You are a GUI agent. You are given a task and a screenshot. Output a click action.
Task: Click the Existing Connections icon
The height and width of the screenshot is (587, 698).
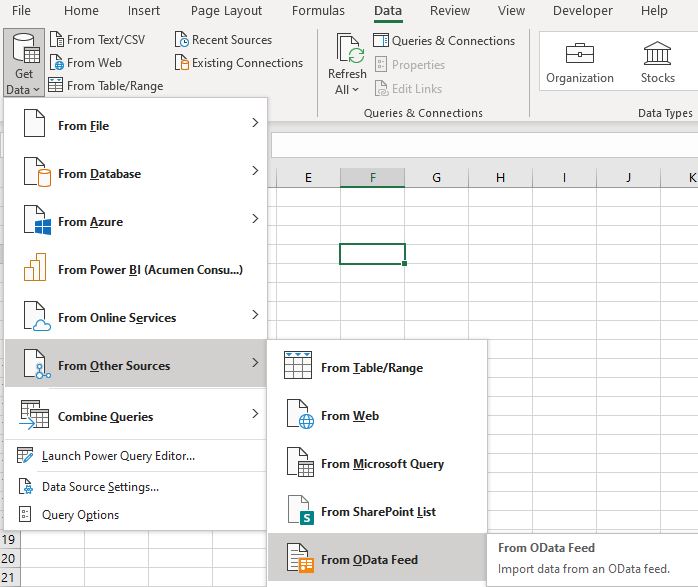182,63
